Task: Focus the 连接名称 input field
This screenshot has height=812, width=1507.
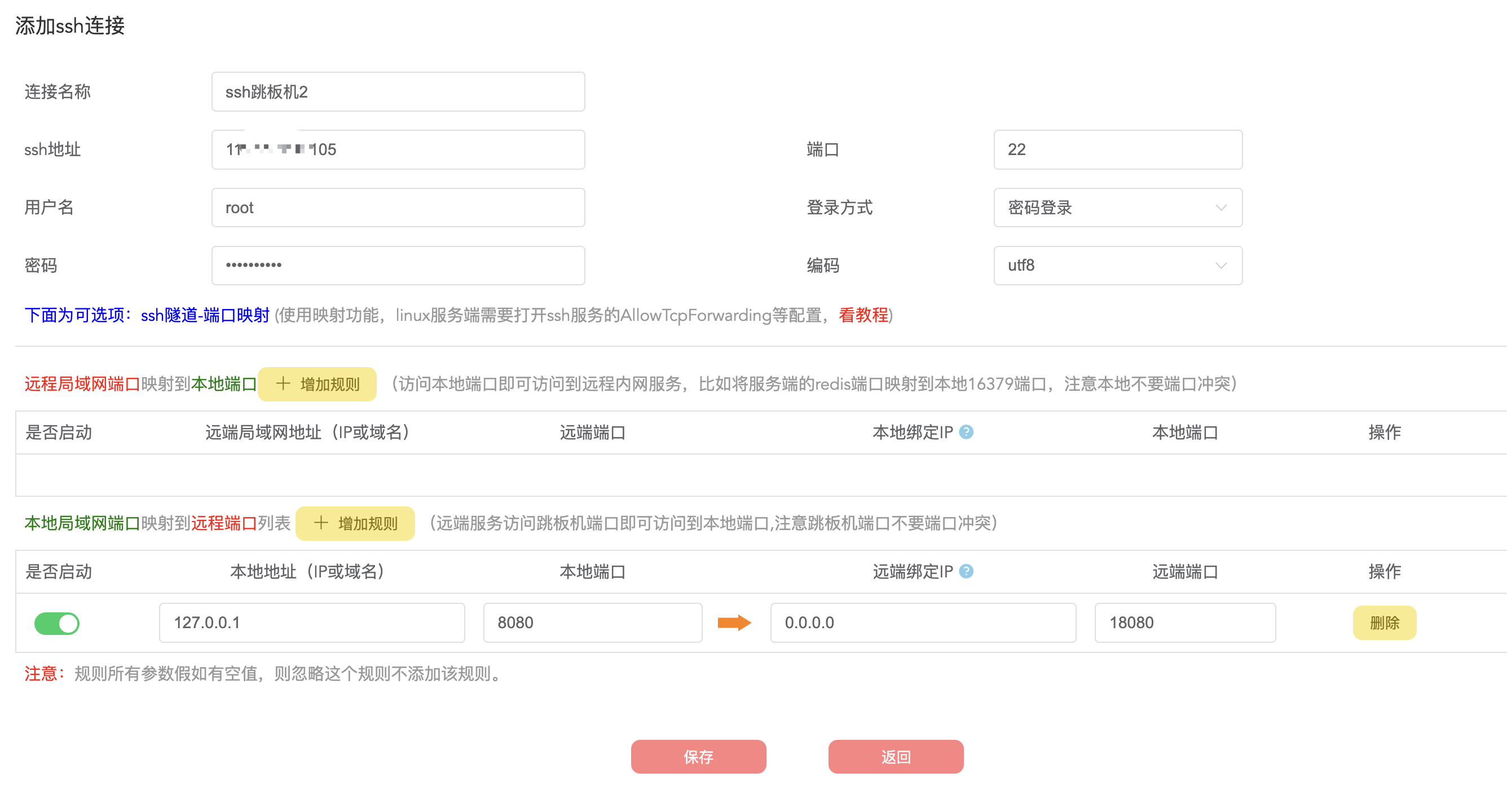Action: pos(398,92)
